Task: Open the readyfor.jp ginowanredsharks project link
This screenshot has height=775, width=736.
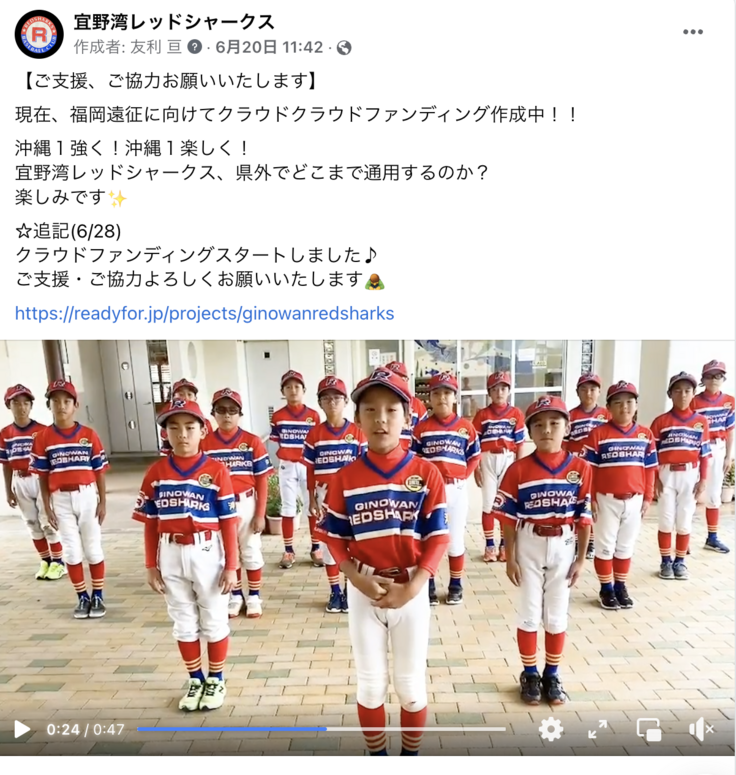Action: pyautogui.click(x=205, y=313)
